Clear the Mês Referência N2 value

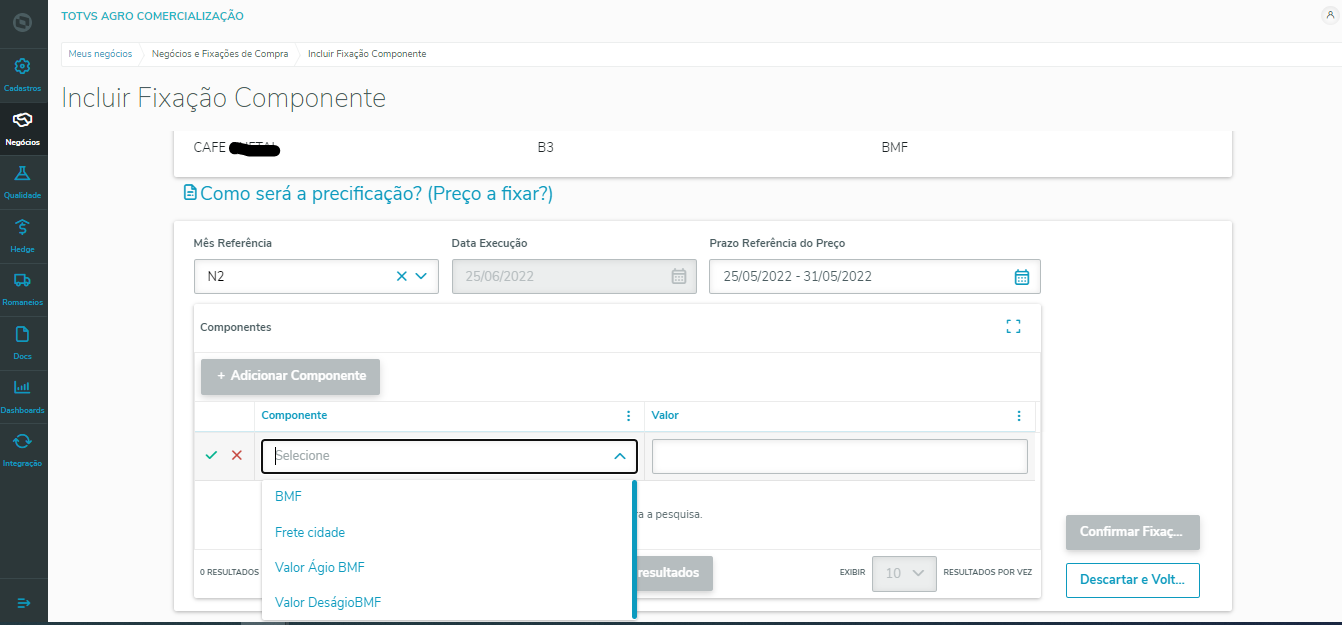(402, 276)
